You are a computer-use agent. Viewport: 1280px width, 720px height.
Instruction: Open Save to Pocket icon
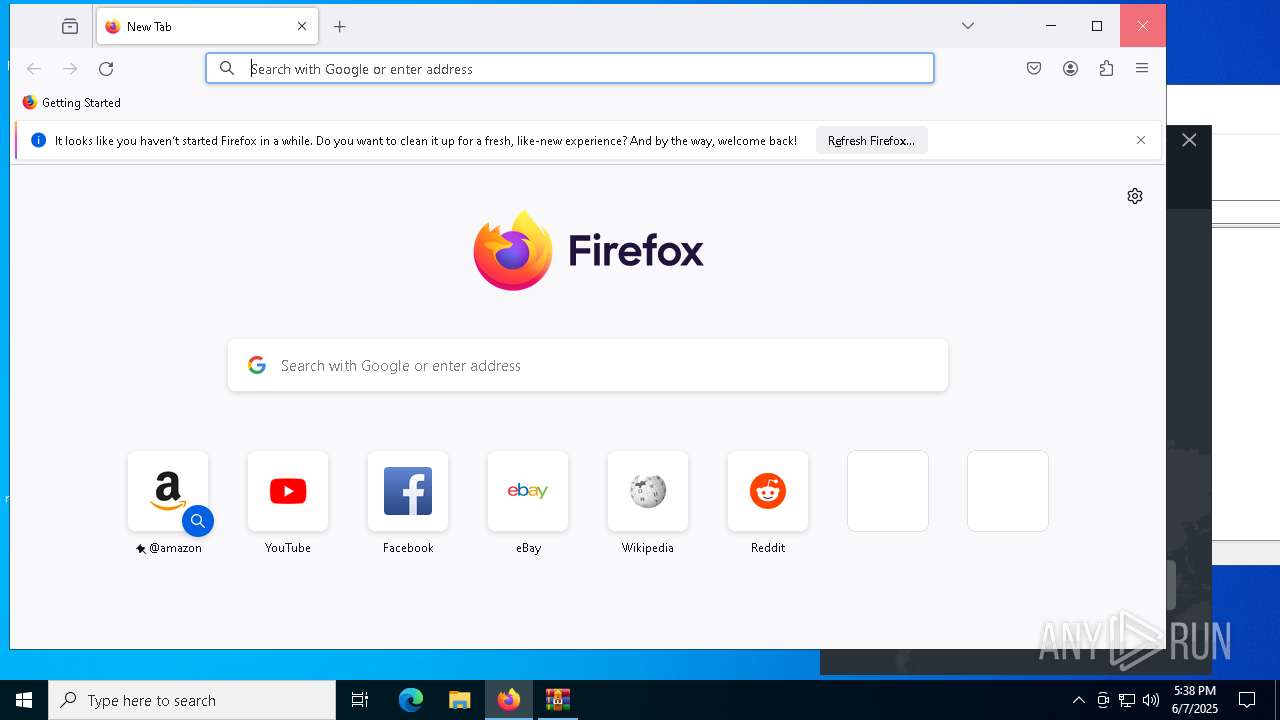1034,69
